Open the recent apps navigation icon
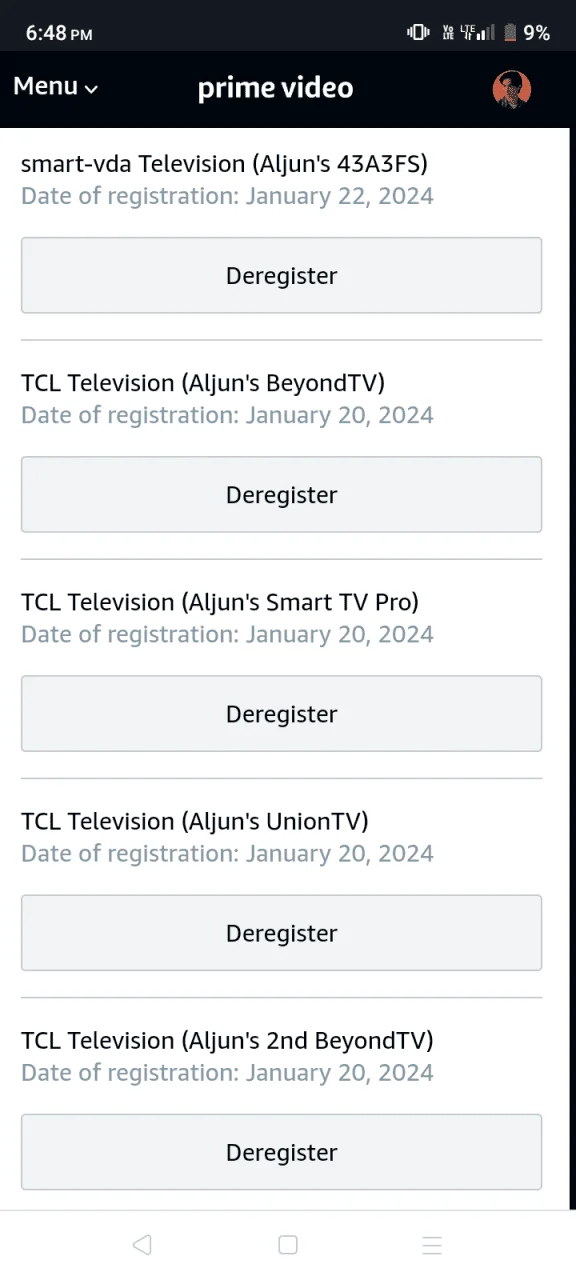 point(432,1244)
